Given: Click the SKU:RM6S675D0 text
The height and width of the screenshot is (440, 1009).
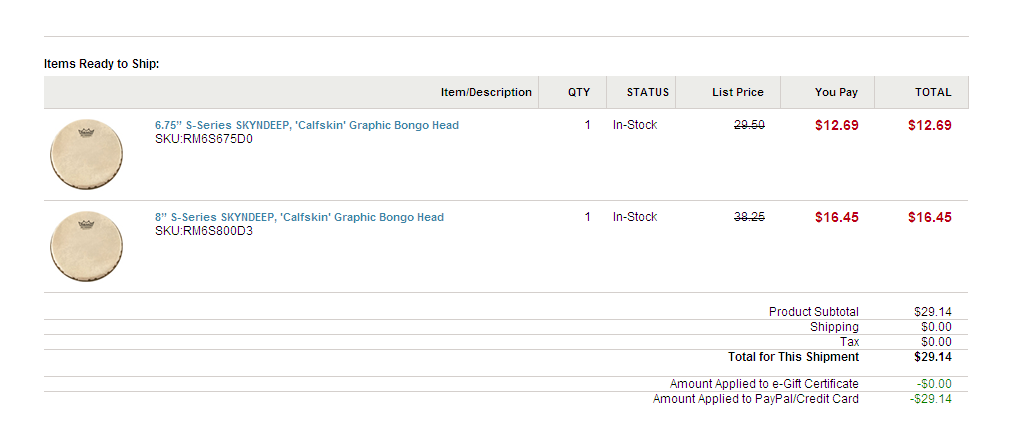Looking at the screenshot, I should point(204,139).
